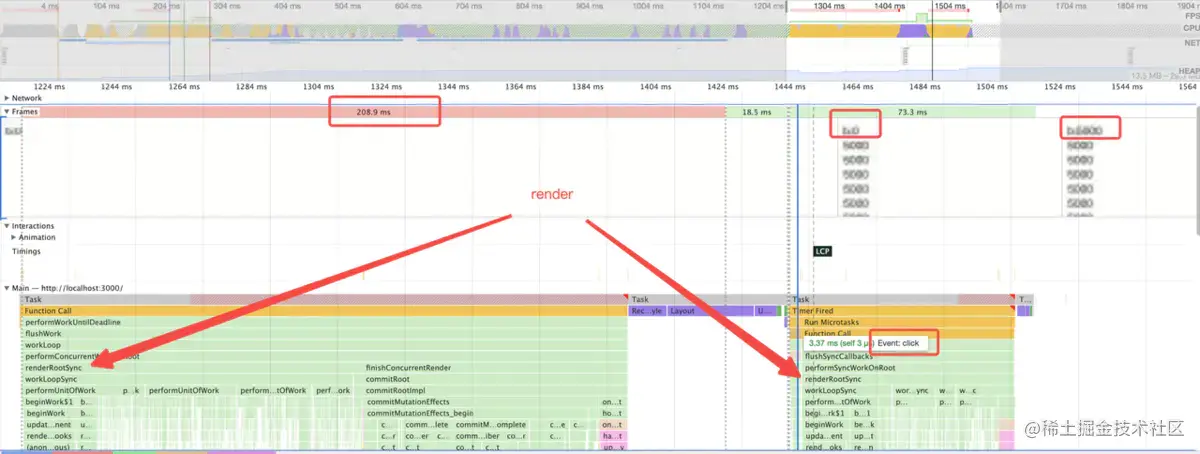Click the 1224 ms ruler tick
This screenshot has height=454, width=1200.
(49, 87)
